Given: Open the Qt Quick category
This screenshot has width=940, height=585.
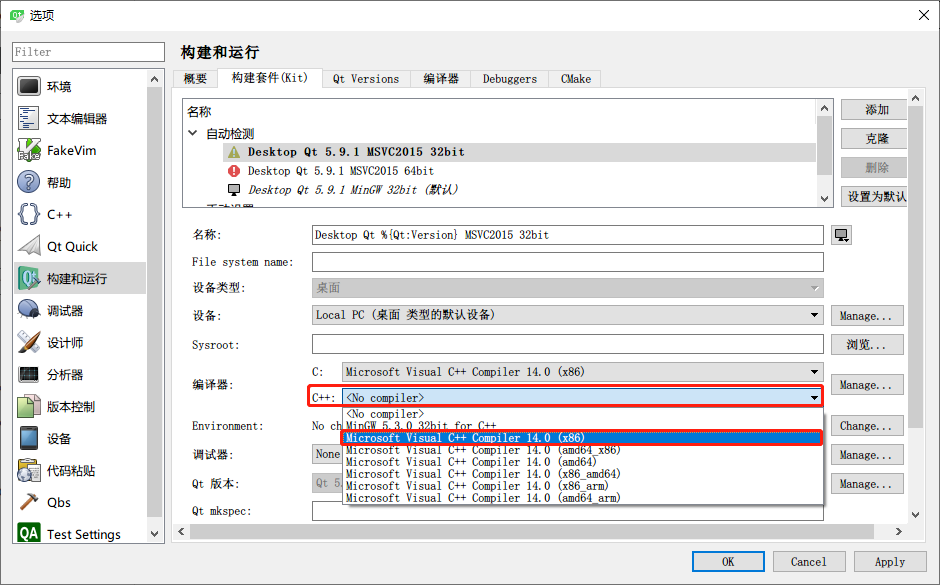Looking at the screenshot, I should pos(80,246).
